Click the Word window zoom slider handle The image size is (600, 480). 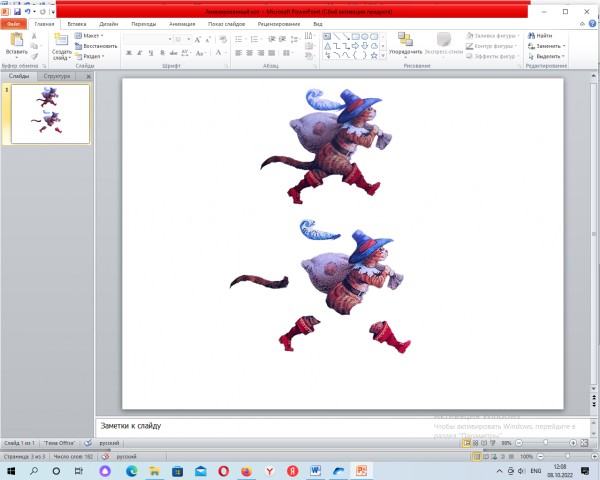click(x=567, y=456)
